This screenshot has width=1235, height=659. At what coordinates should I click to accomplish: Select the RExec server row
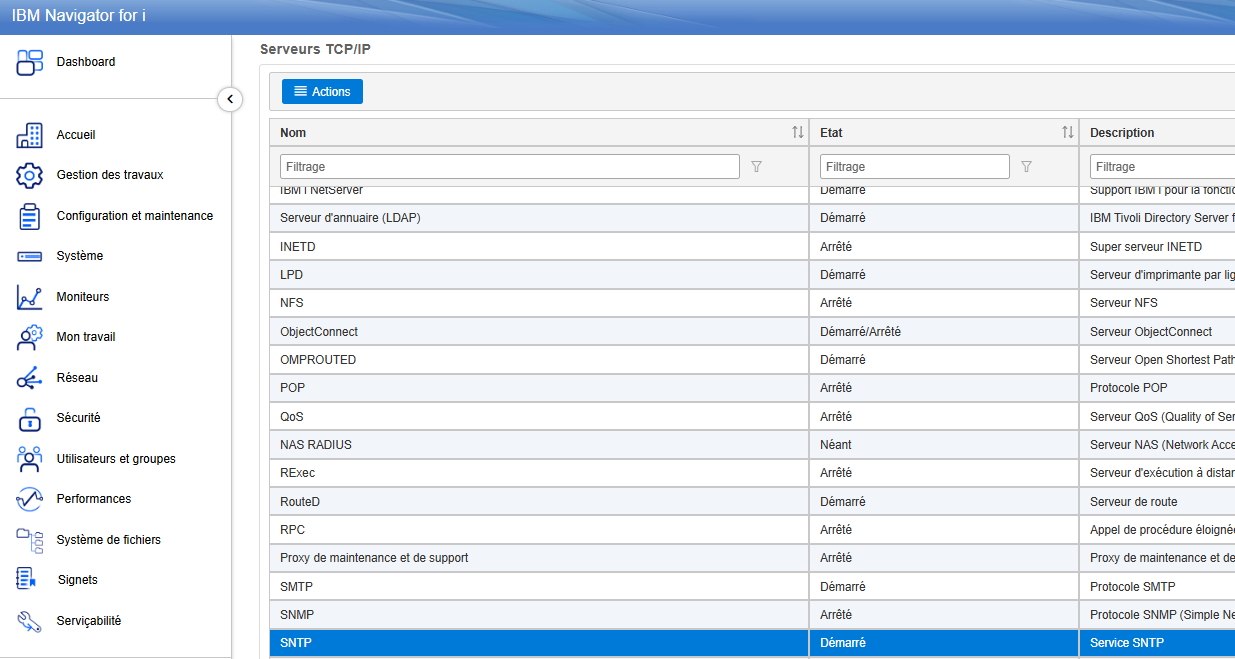tap(752, 473)
